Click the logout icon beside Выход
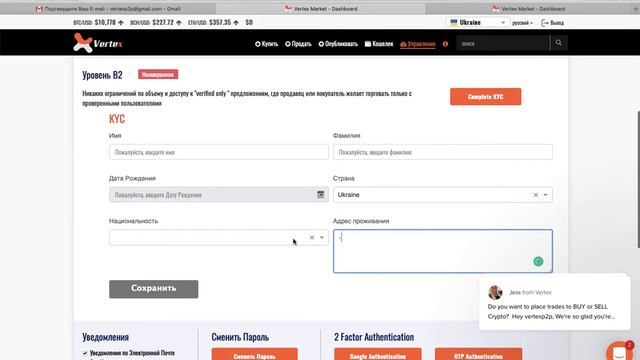This screenshot has height=360, width=640. (544, 23)
